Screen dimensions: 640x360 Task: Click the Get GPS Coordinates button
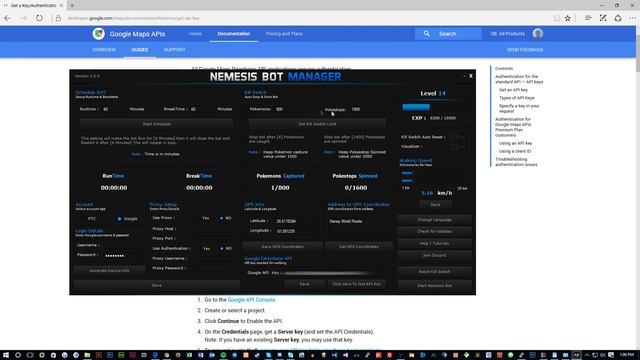pyautogui.click(x=359, y=247)
